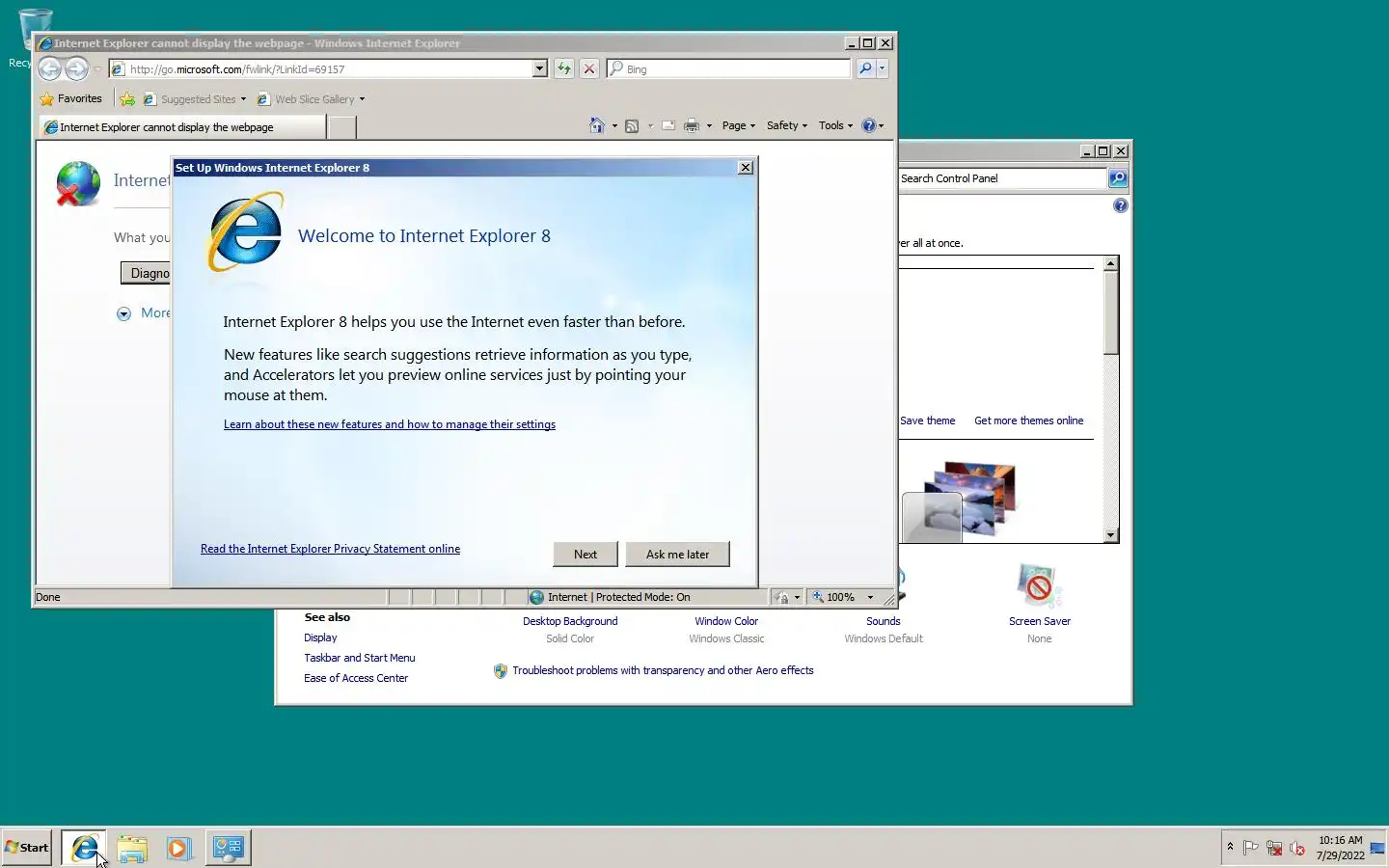Click the themes list scrollbar down arrow

[x=1111, y=535]
